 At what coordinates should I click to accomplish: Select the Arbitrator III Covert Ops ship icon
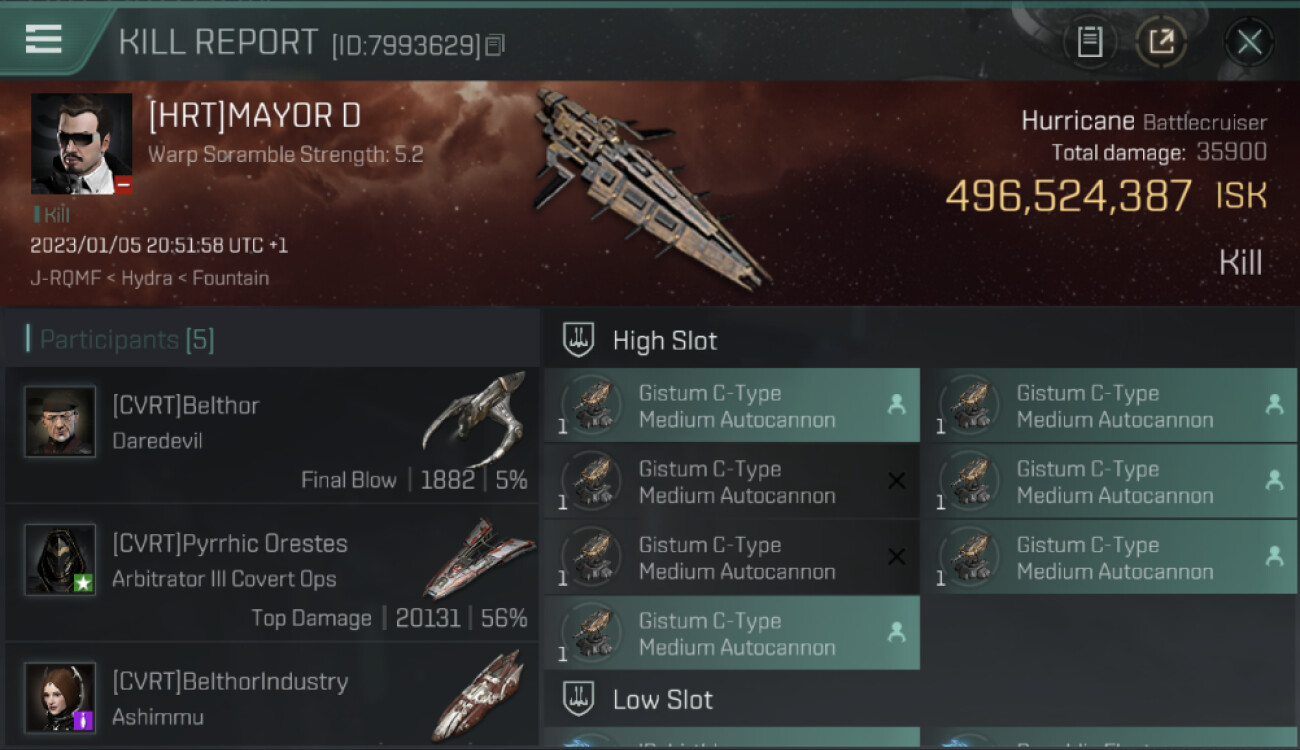[x=478, y=558]
